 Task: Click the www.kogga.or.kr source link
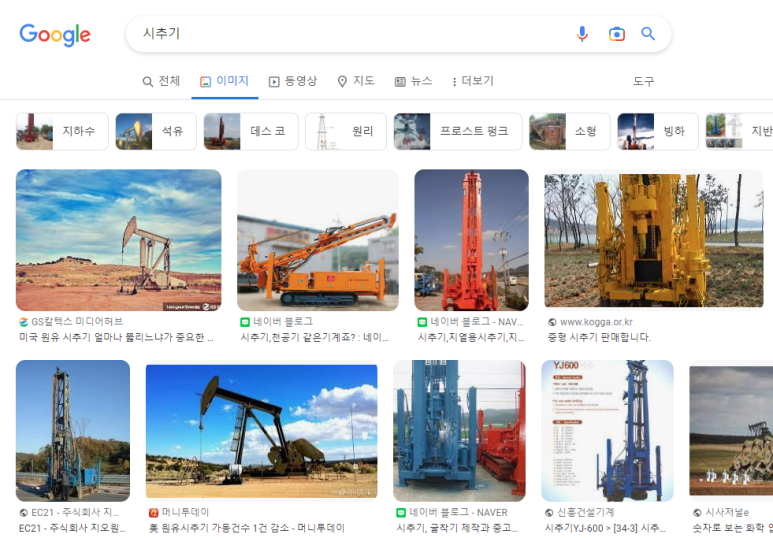point(591,322)
